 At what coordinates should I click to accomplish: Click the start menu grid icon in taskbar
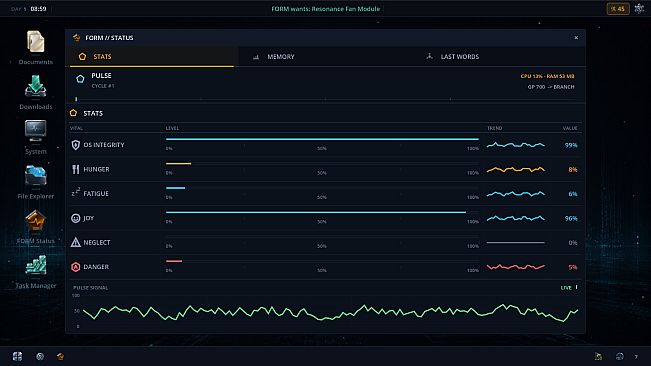pos(17,356)
